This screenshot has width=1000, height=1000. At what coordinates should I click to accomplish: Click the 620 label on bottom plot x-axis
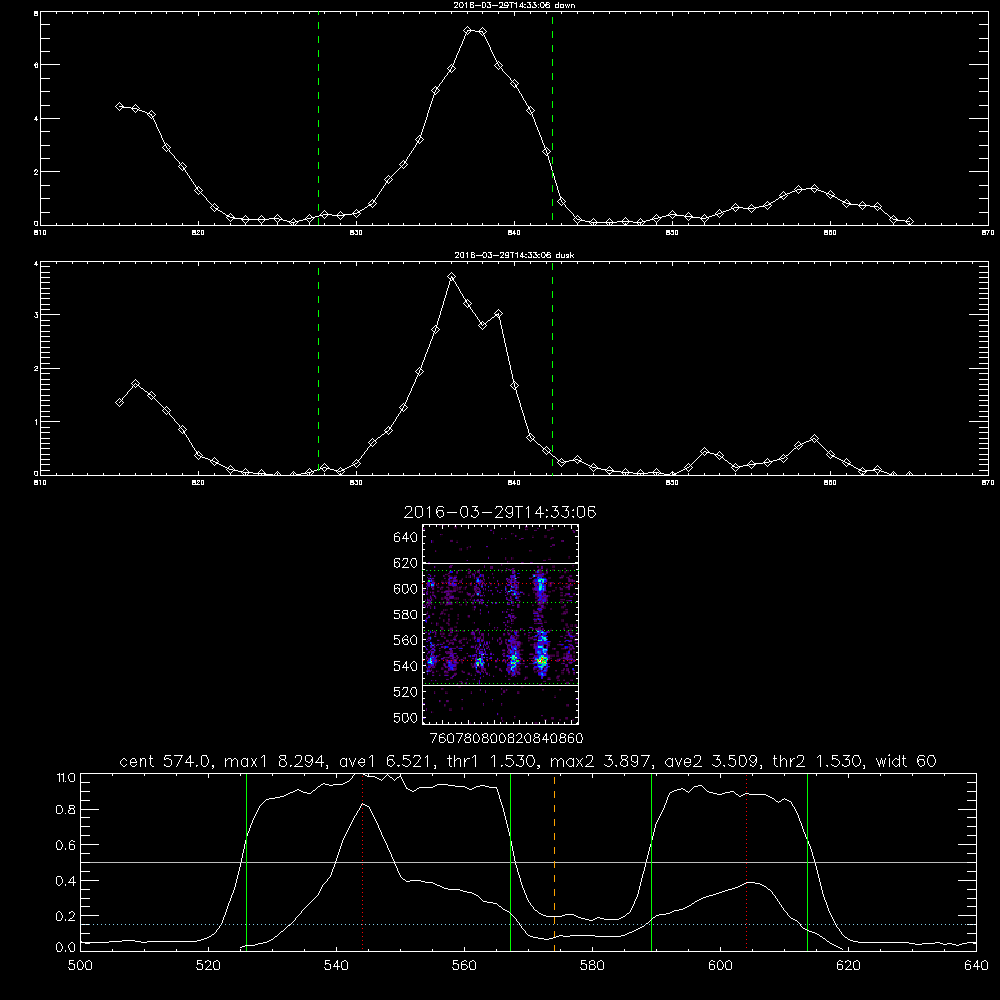[x=848, y=966]
